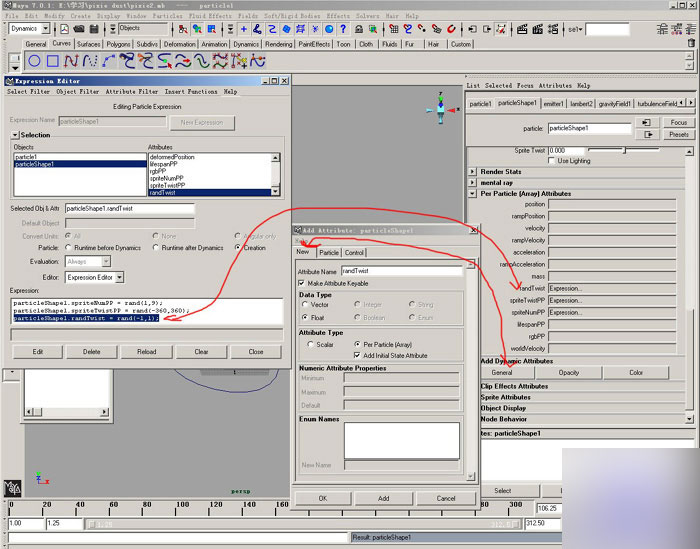Click the Edit button in Expression Editor
The width and height of the screenshot is (700, 549).
38,352
